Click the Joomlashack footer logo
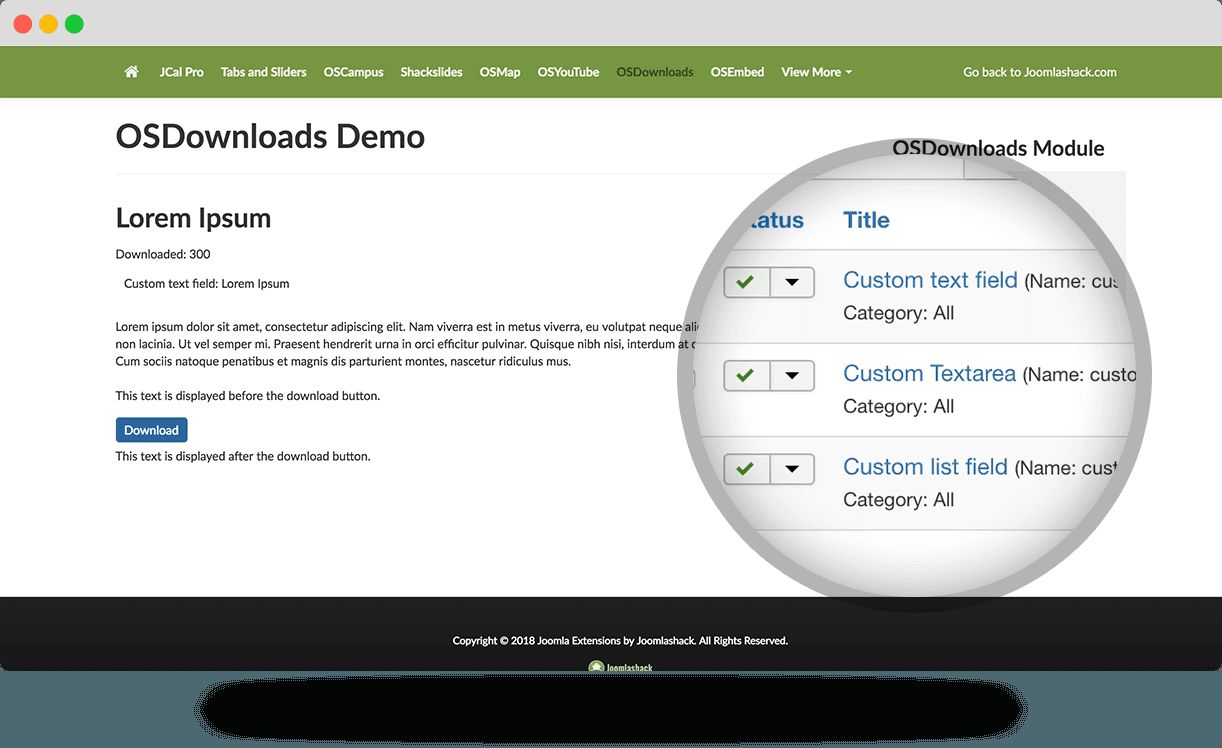This screenshot has height=748, width=1222. tap(620, 666)
